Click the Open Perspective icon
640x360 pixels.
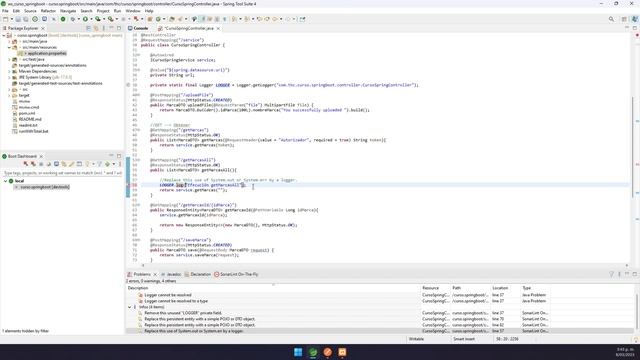tap(624, 19)
